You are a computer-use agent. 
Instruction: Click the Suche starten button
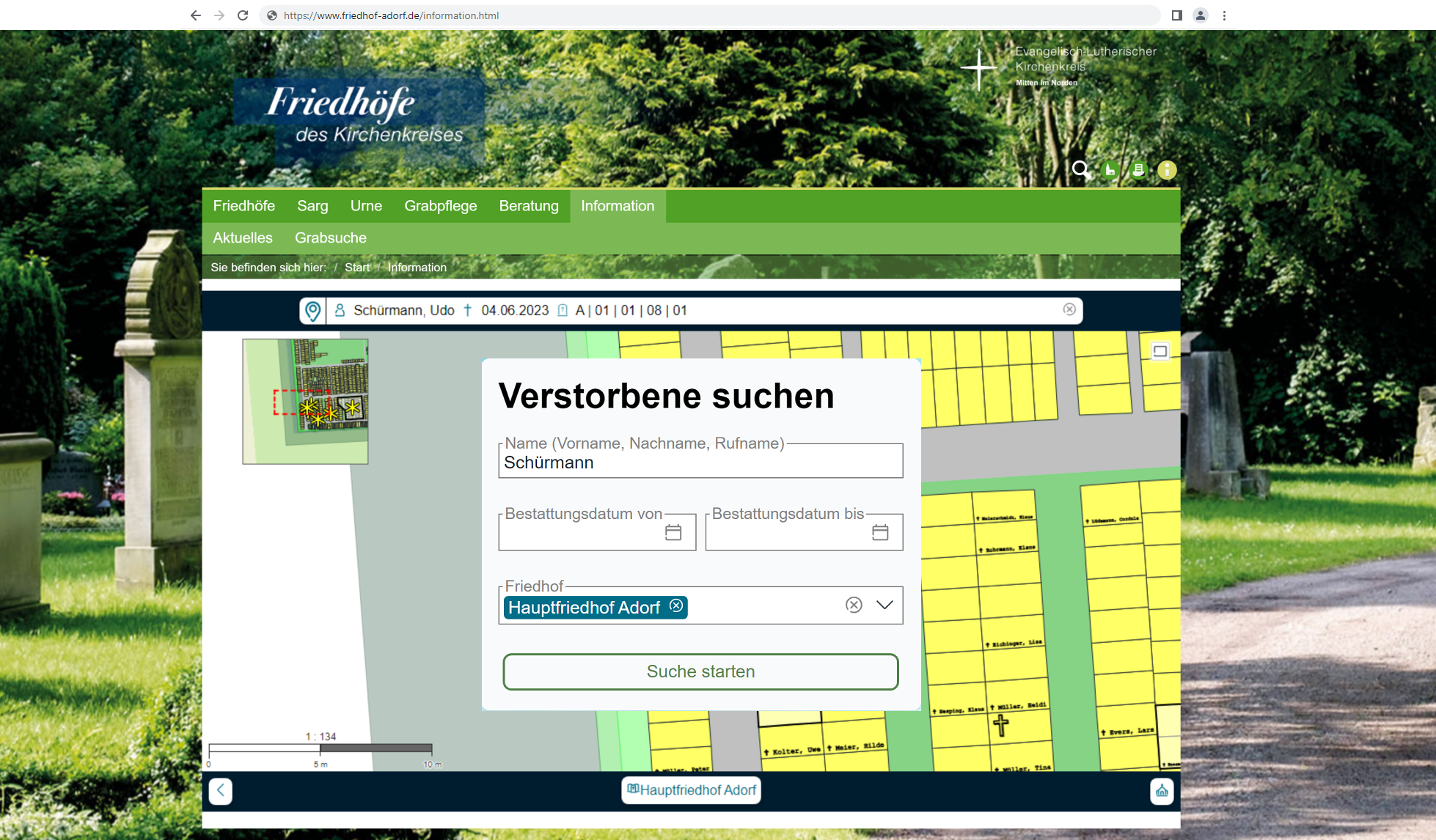tap(700, 671)
